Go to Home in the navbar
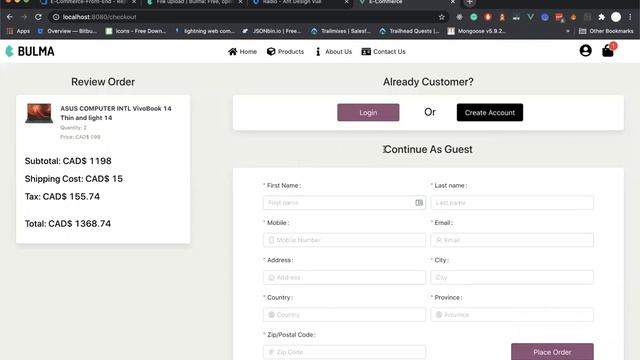Screen dimensions: 640x360 pyautogui.click(x=242, y=51)
